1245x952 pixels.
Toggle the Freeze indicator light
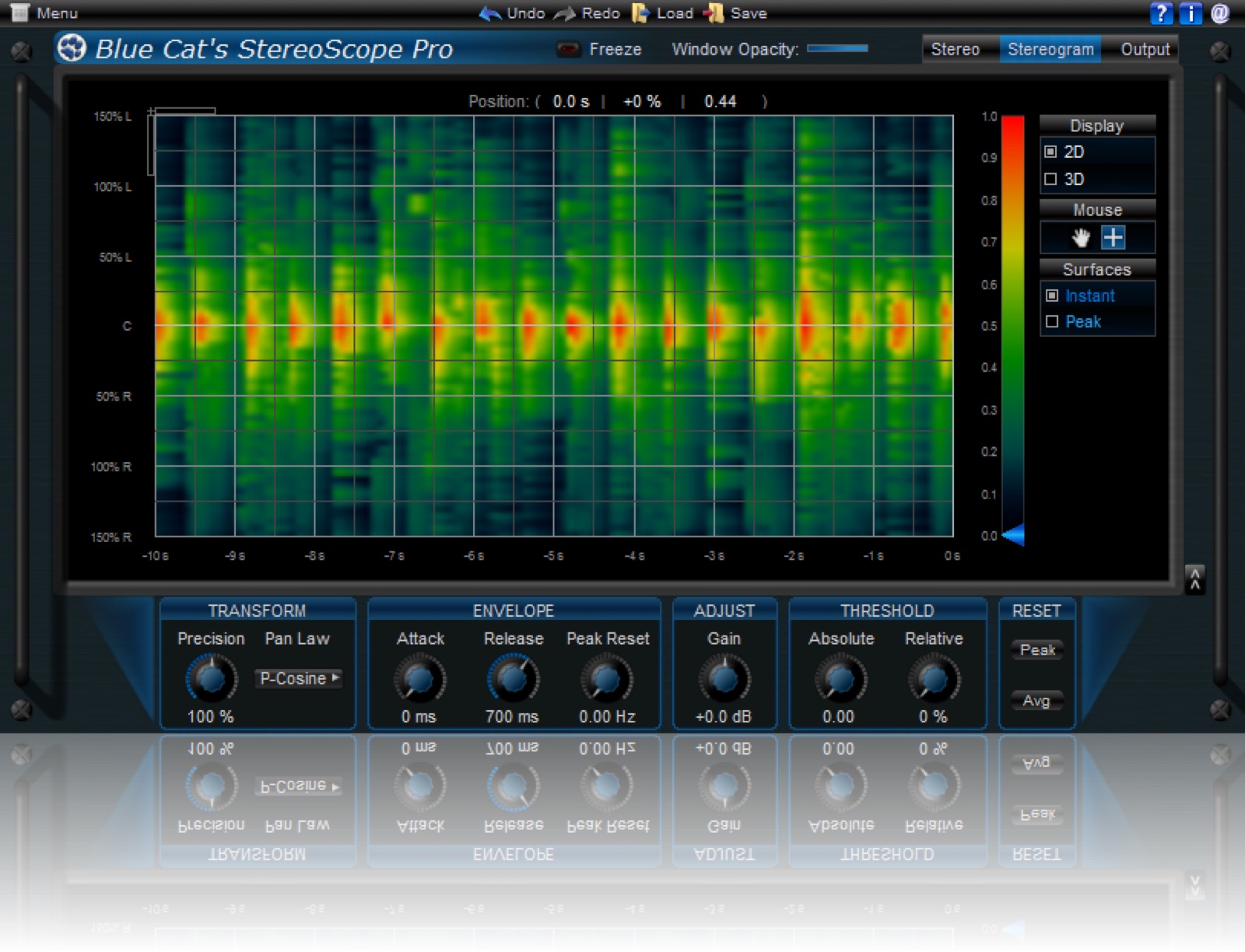click(x=569, y=49)
